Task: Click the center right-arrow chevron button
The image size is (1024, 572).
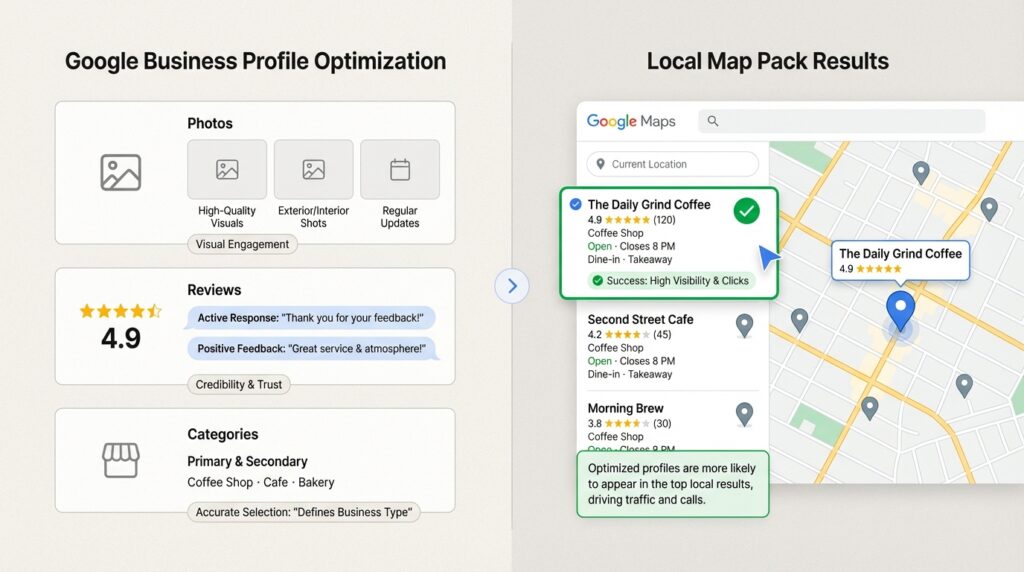Action: [x=512, y=286]
